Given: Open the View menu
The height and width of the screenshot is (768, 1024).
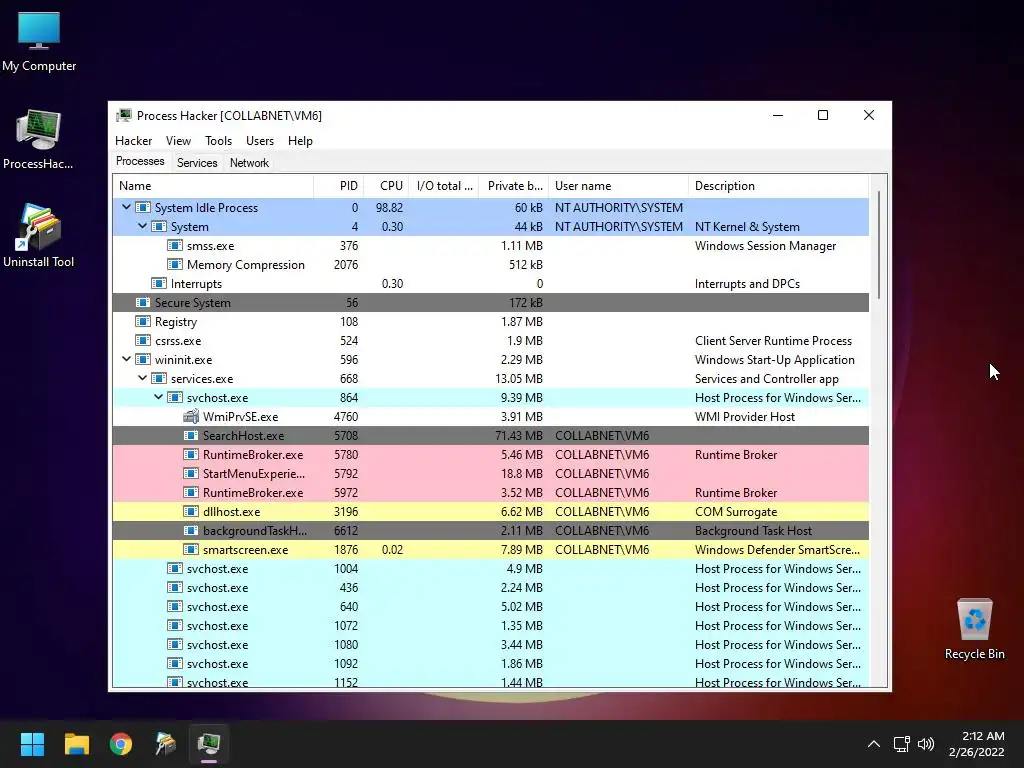Looking at the screenshot, I should pos(178,140).
